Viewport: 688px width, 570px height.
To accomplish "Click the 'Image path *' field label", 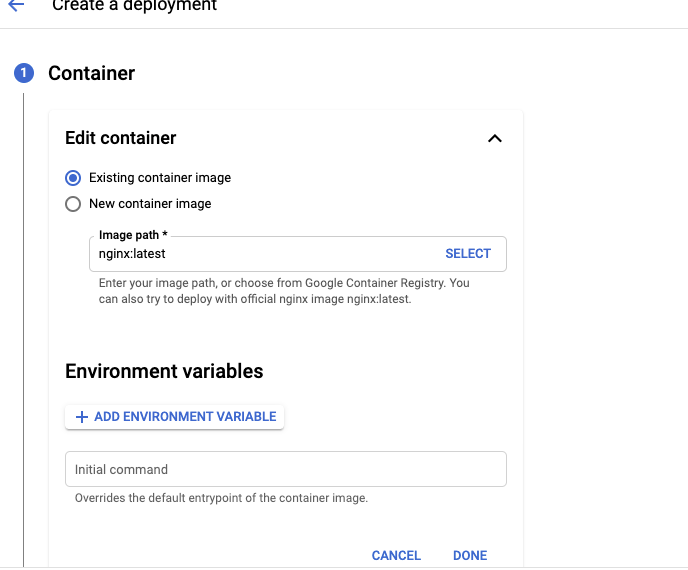I will click(x=133, y=235).
